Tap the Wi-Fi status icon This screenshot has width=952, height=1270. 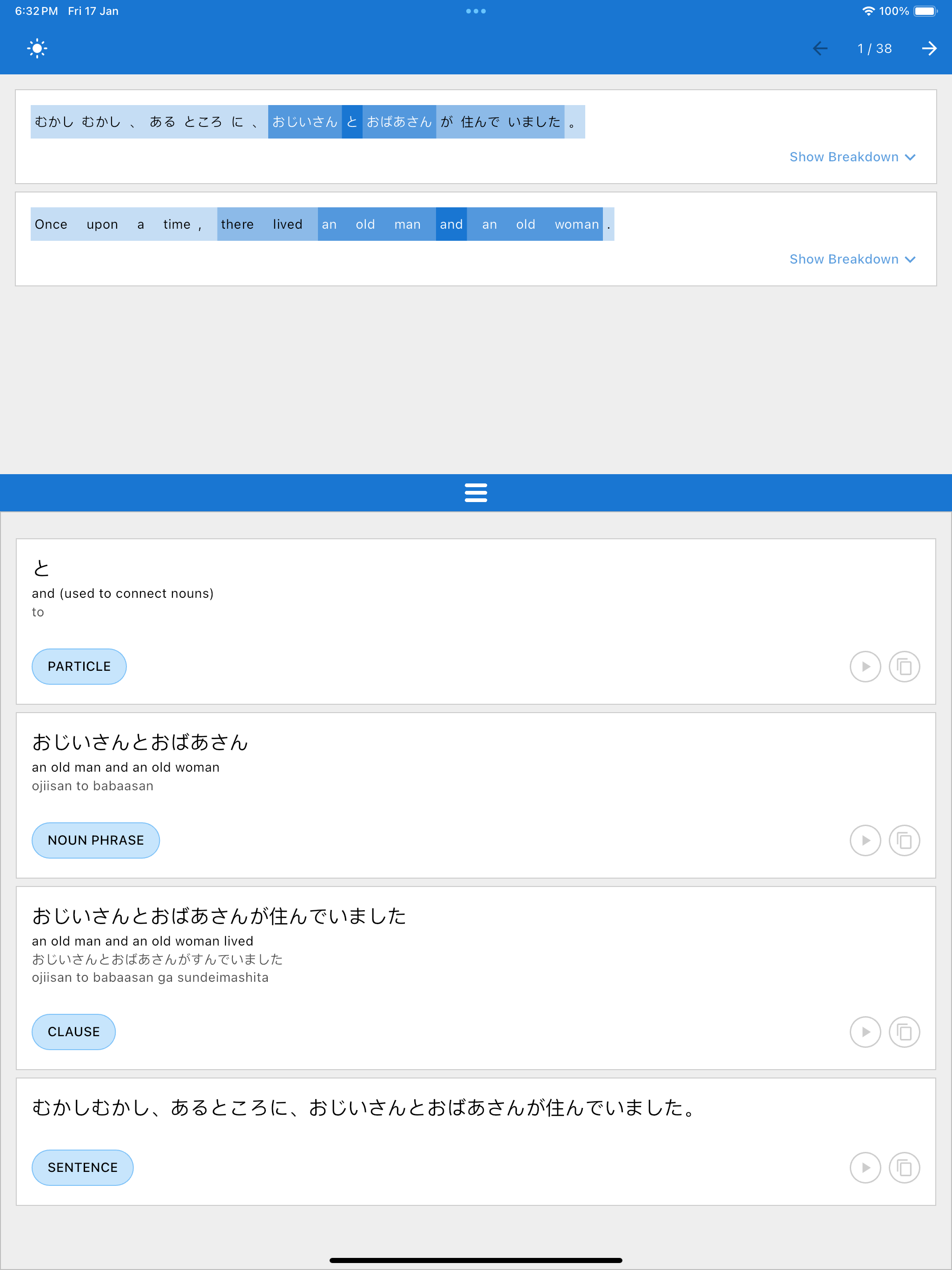868,11
